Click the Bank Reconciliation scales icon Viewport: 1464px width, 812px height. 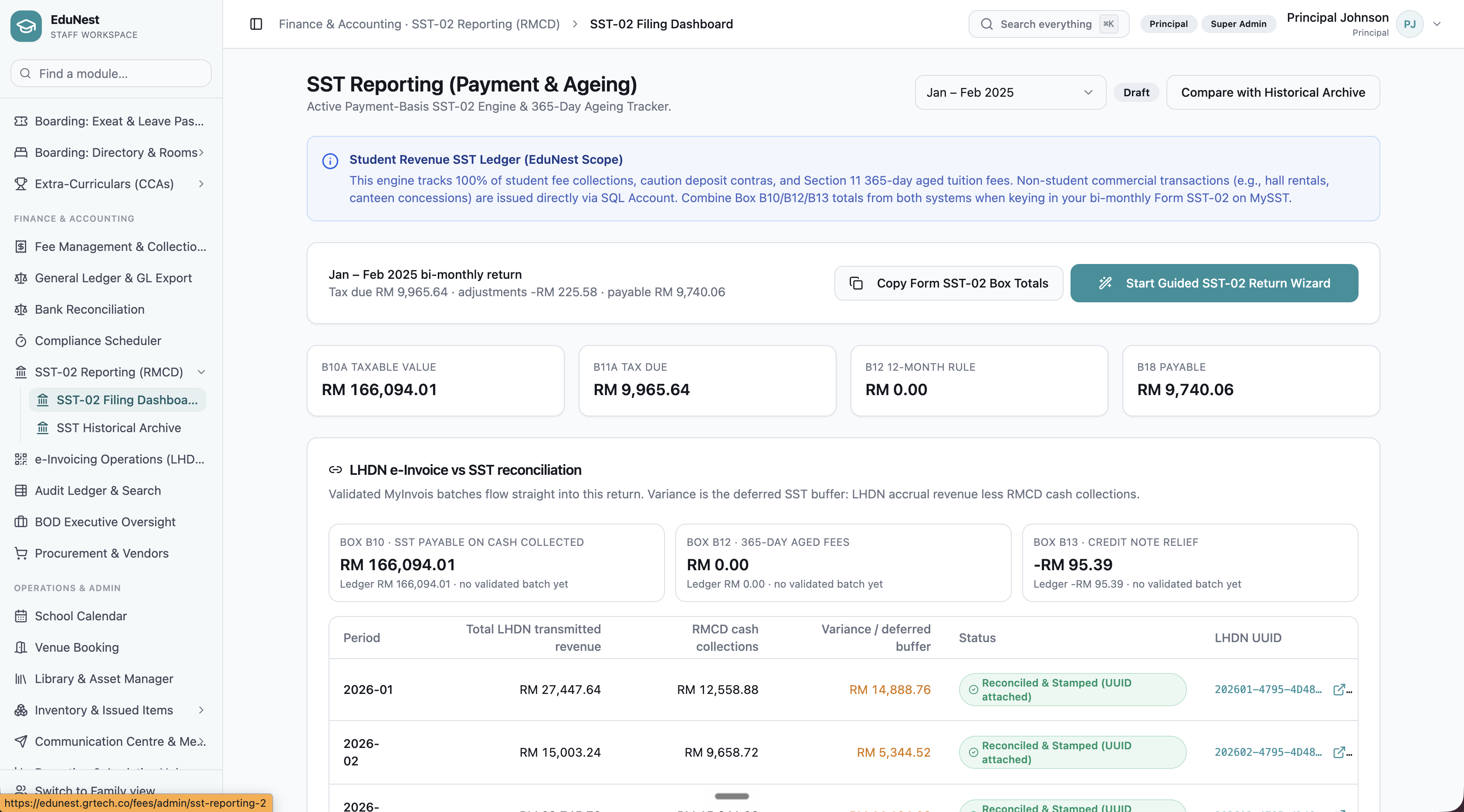(21, 309)
